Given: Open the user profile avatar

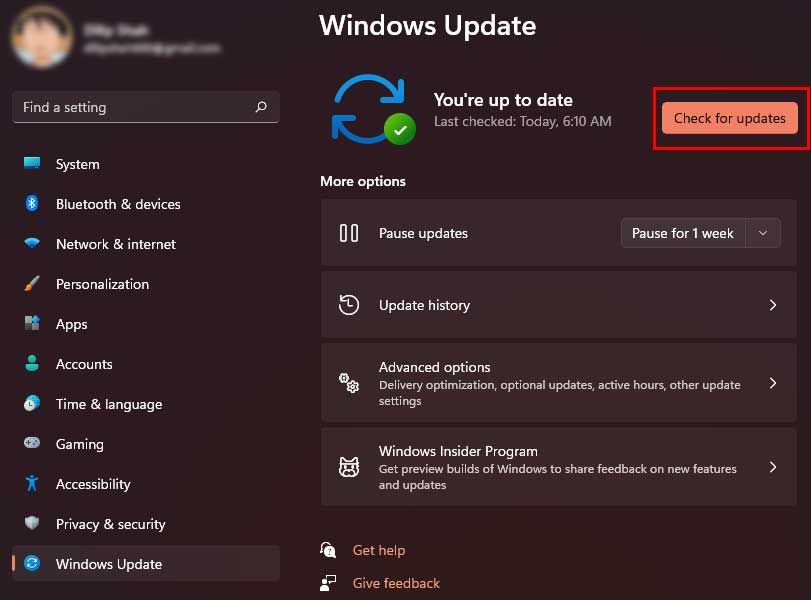Looking at the screenshot, I should pos(42,37).
